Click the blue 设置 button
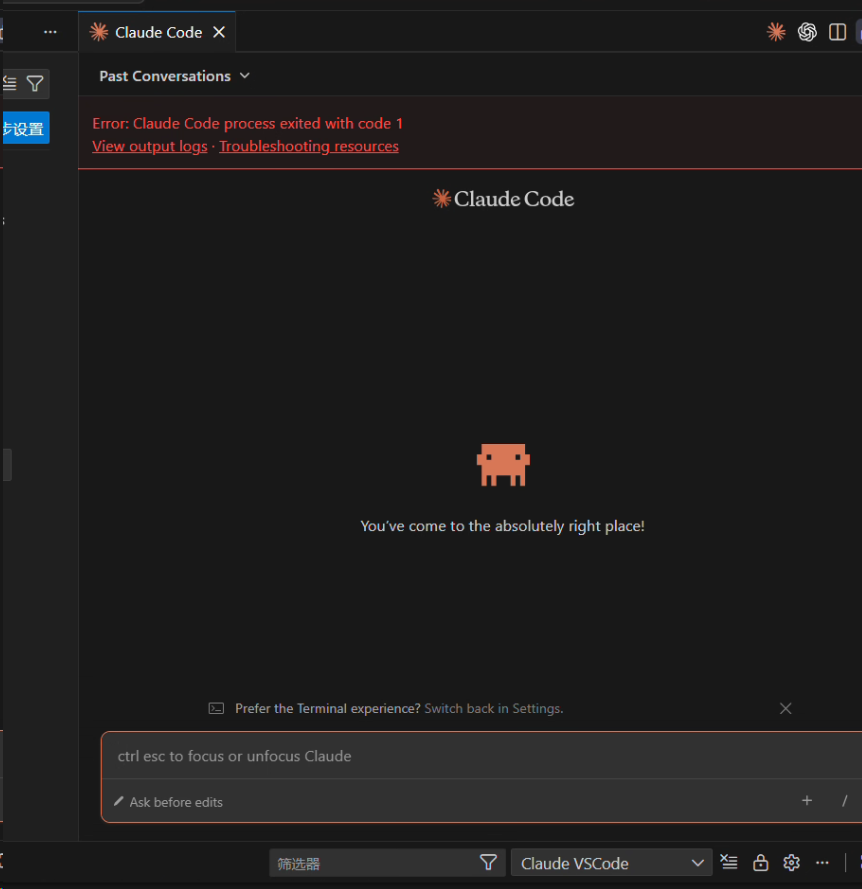 (x=25, y=128)
